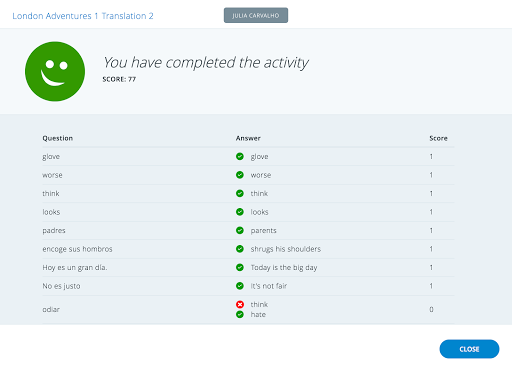Click the score 0 in the odiar row

click(431, 309)
